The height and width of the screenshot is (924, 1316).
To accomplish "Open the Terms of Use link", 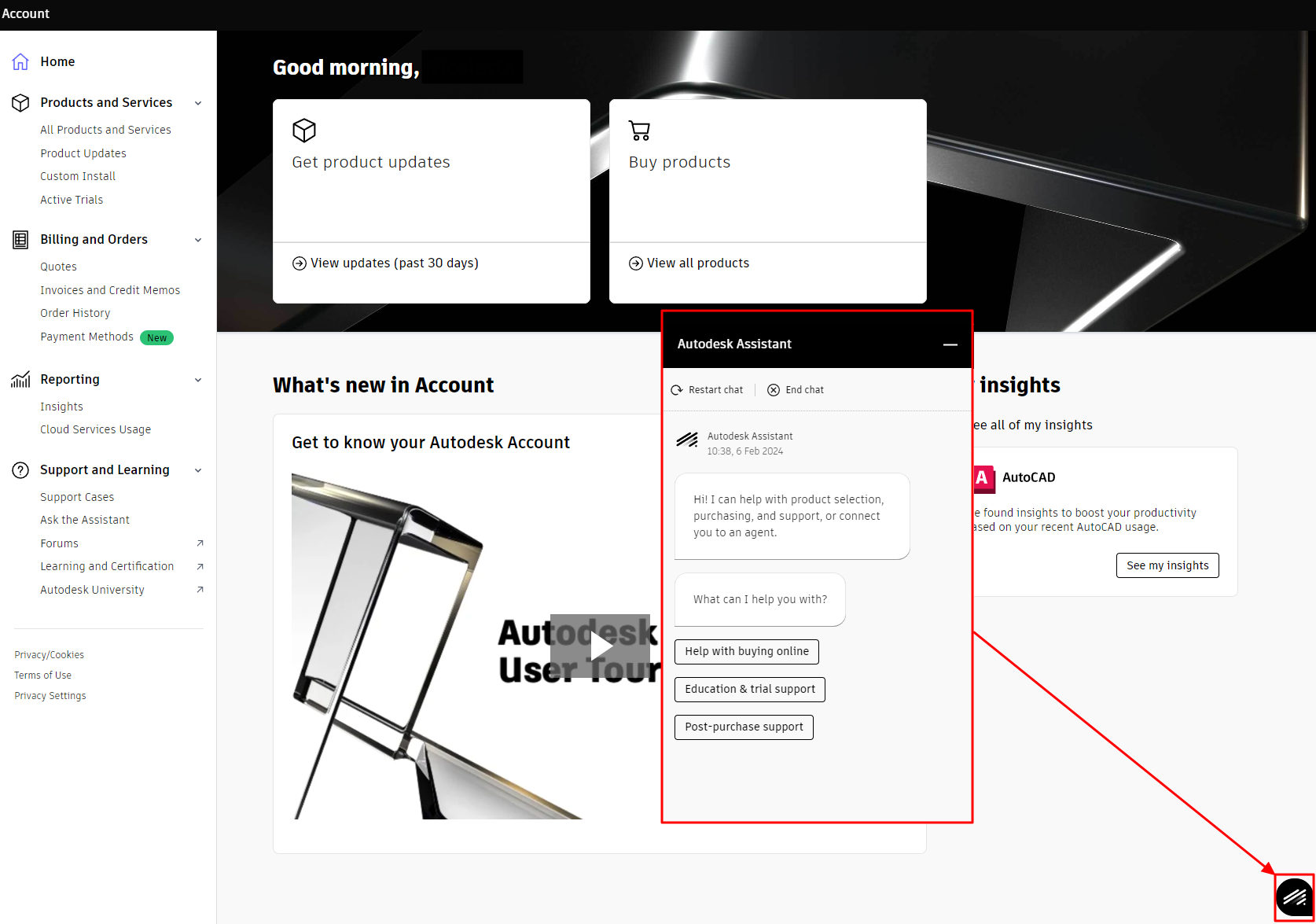I will [x=42, y=676].
